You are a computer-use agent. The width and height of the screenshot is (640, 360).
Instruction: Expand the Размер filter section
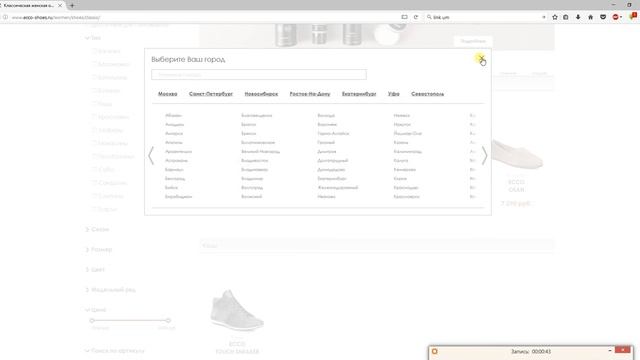[x=98, y=249]
